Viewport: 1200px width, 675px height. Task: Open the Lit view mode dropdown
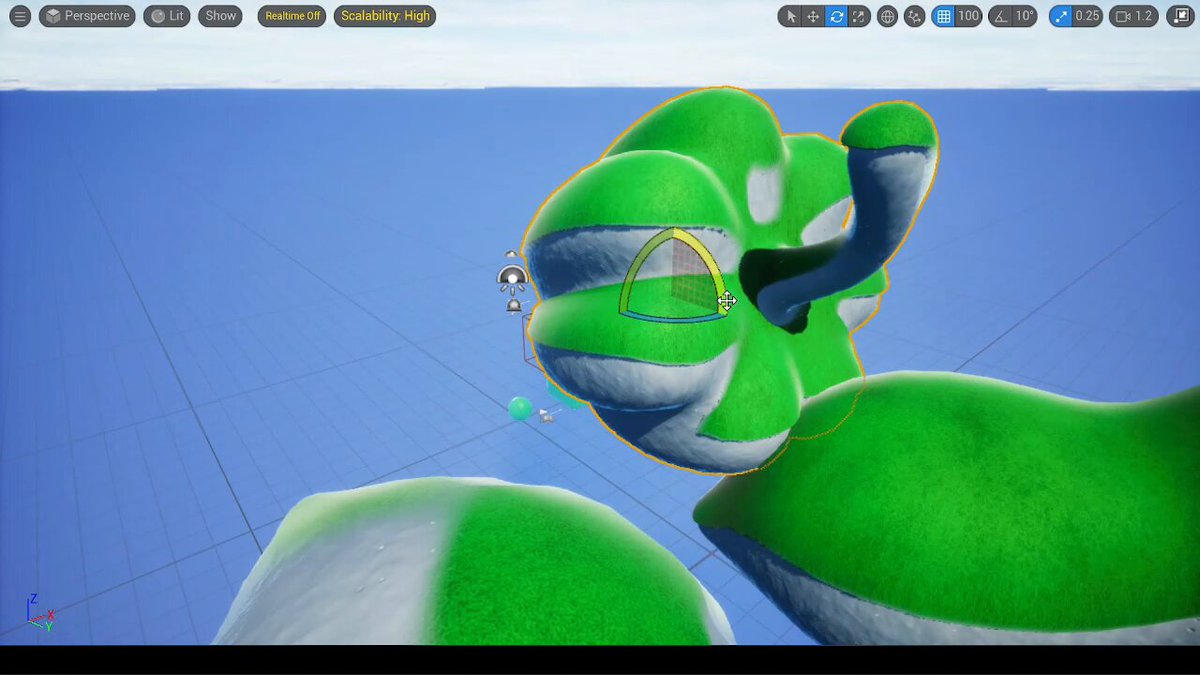click(x=167, y=16)
